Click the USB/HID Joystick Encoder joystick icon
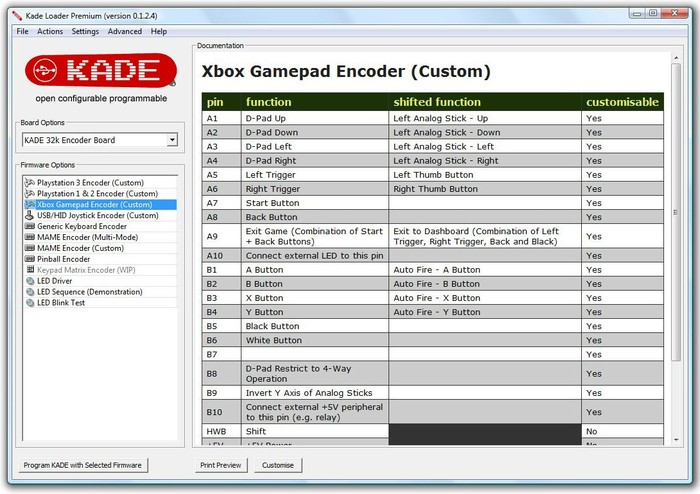 point(30,215)
